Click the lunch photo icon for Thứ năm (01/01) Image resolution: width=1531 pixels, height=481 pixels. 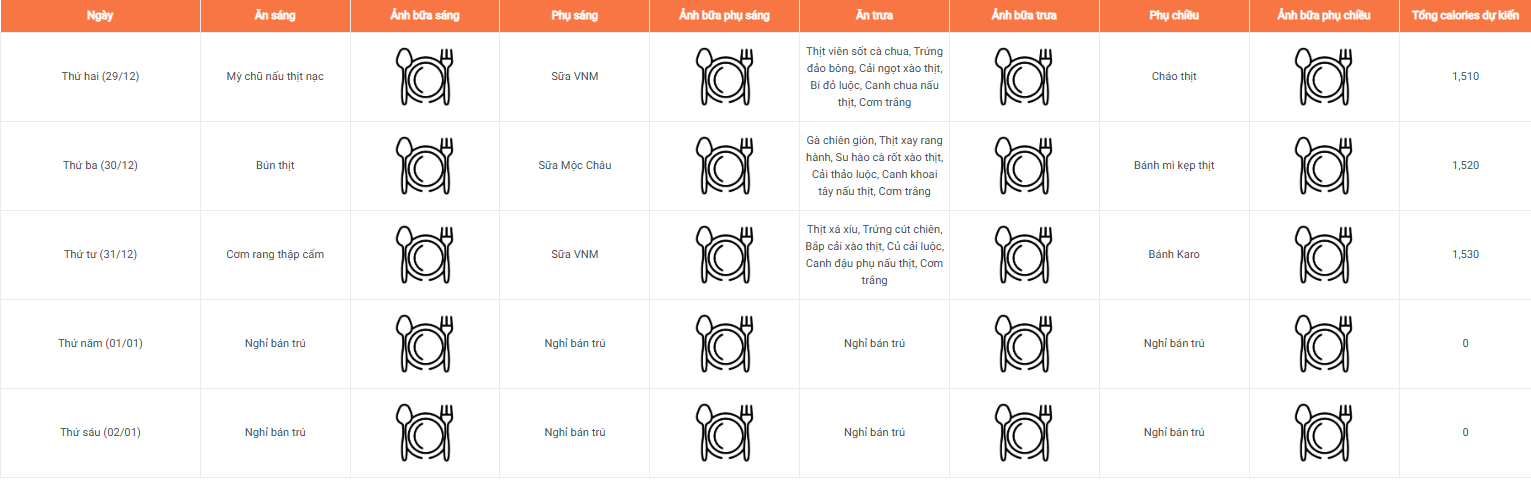[1024, 343]
